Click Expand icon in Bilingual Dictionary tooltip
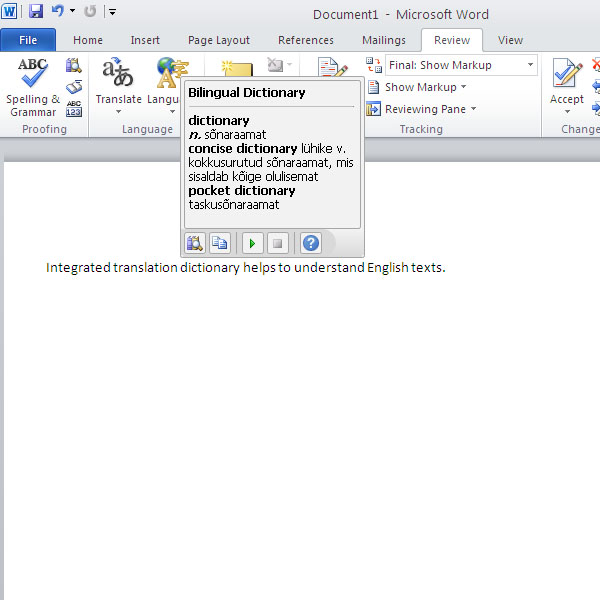 195,243
